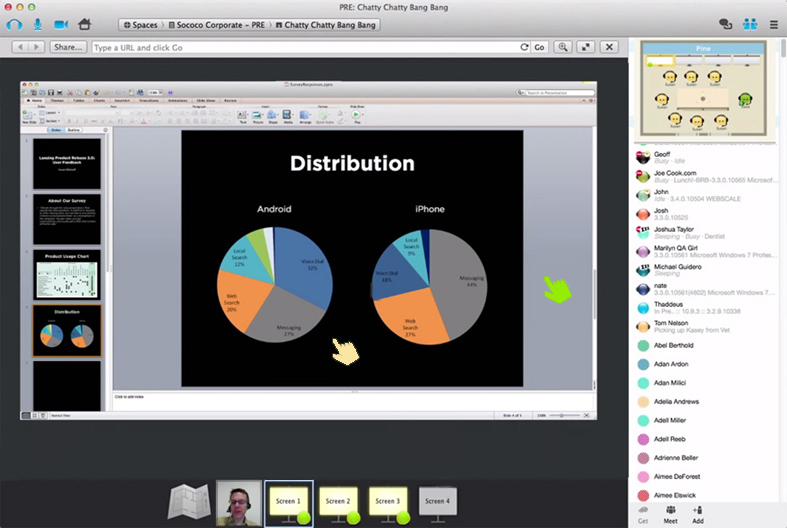Click the magnifier zoom icon beside Go

[x=564, y=47]
